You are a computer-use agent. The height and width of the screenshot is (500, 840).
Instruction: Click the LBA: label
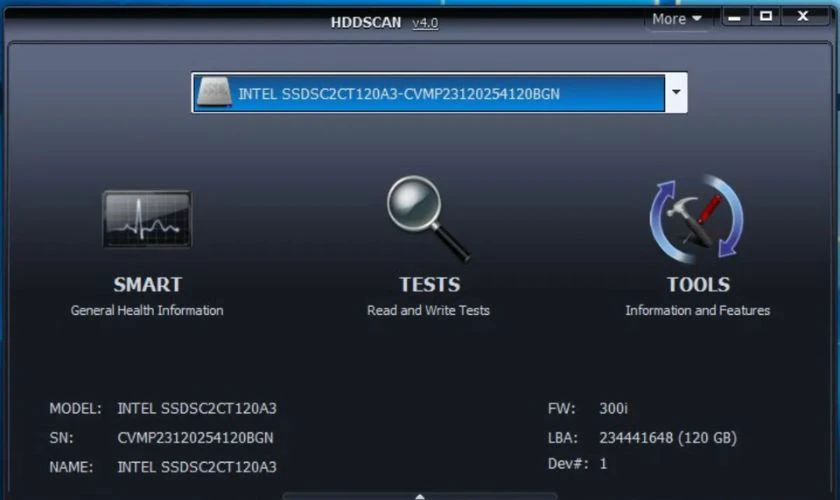(562, 438)
